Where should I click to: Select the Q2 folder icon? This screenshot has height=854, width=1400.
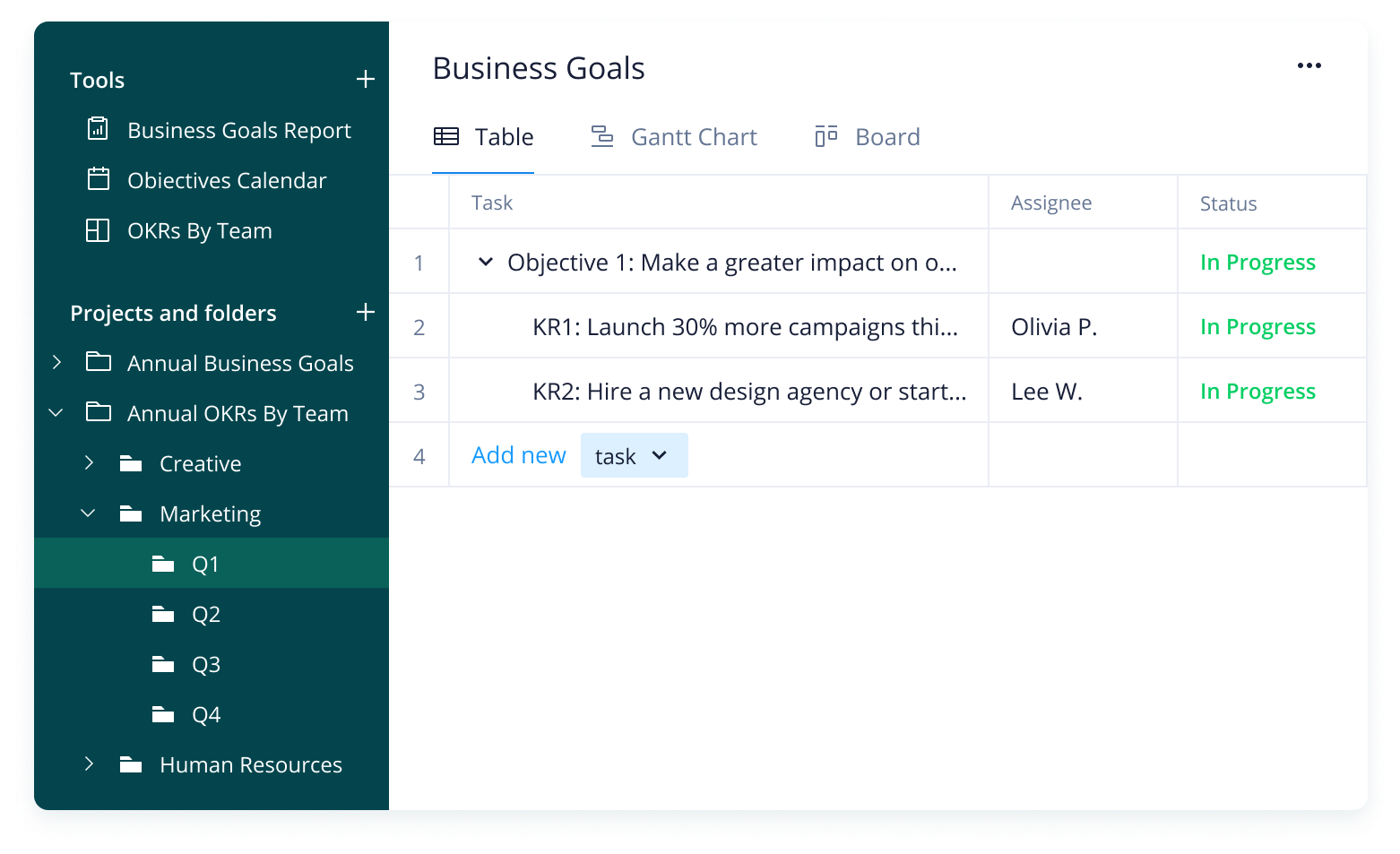pos(163,614)
